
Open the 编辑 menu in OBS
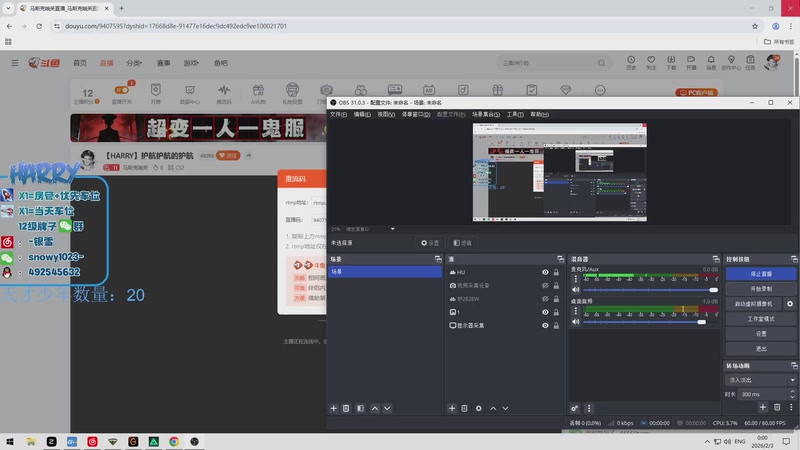[362, 114]
